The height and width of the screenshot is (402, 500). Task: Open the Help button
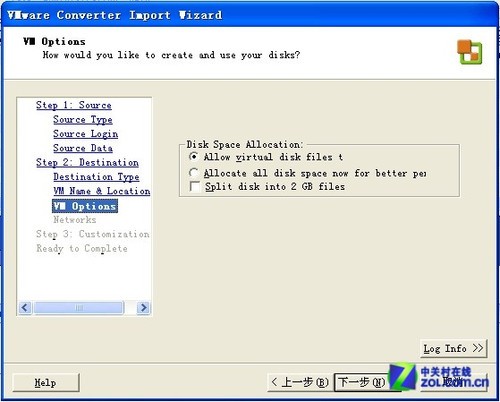point(46,382)
